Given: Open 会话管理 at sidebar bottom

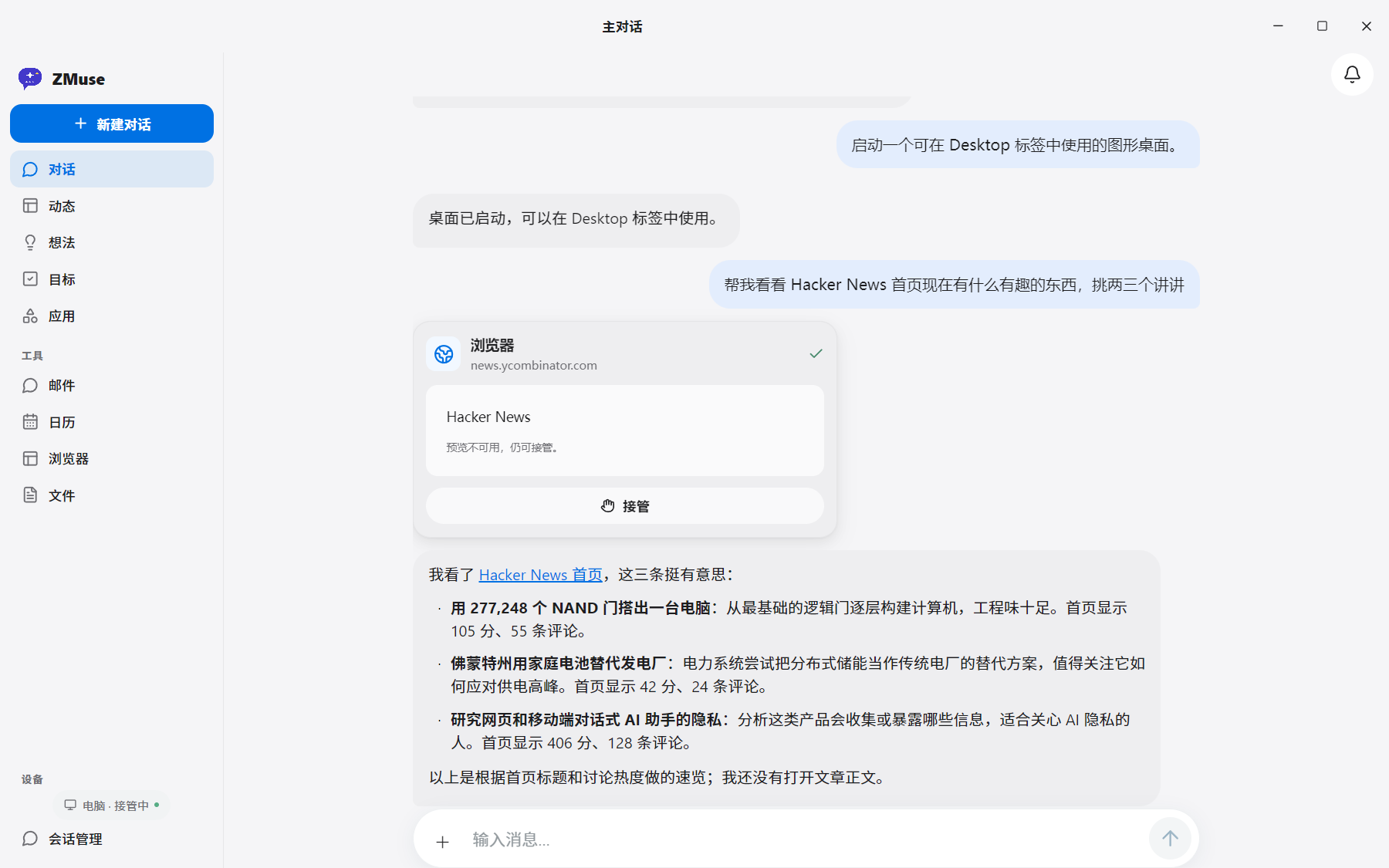Looking at the screenshot, I should tap(112, 839).
